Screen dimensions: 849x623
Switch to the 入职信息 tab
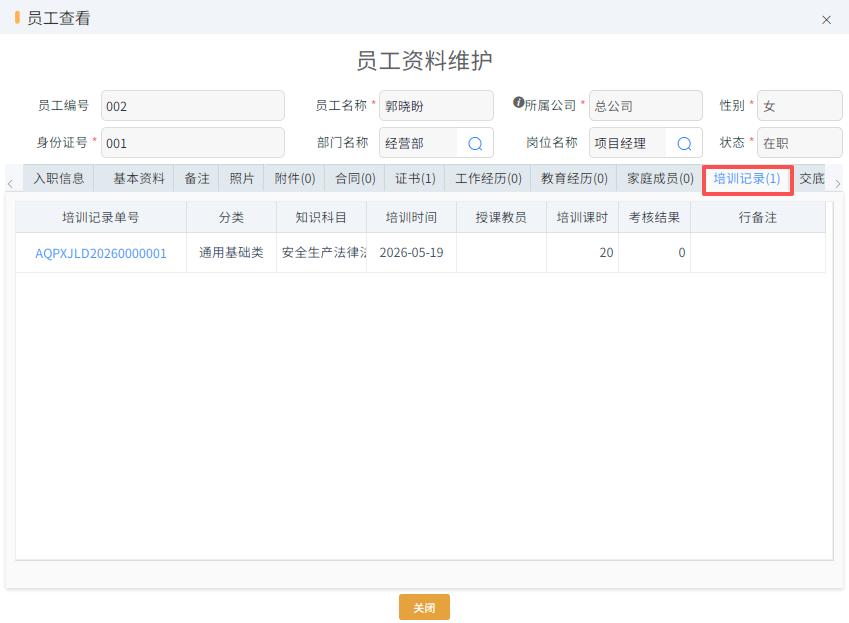coord(58,178)
